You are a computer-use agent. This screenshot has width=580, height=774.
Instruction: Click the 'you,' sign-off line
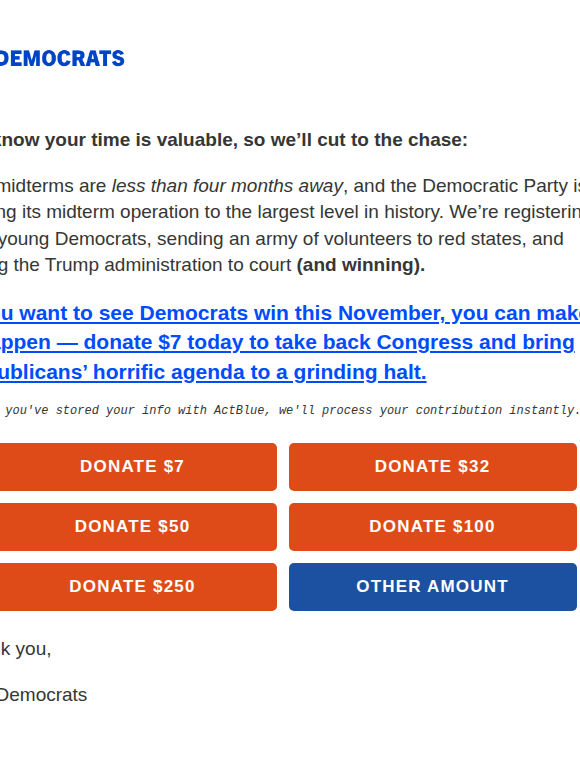26,649
